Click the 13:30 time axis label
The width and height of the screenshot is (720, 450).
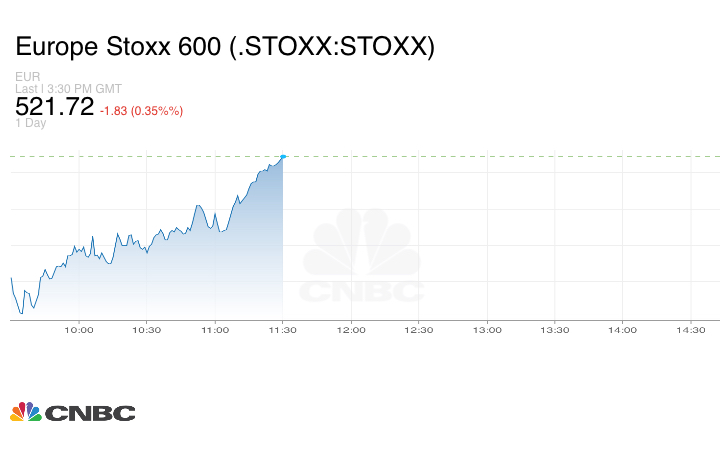tap(555, 330)
